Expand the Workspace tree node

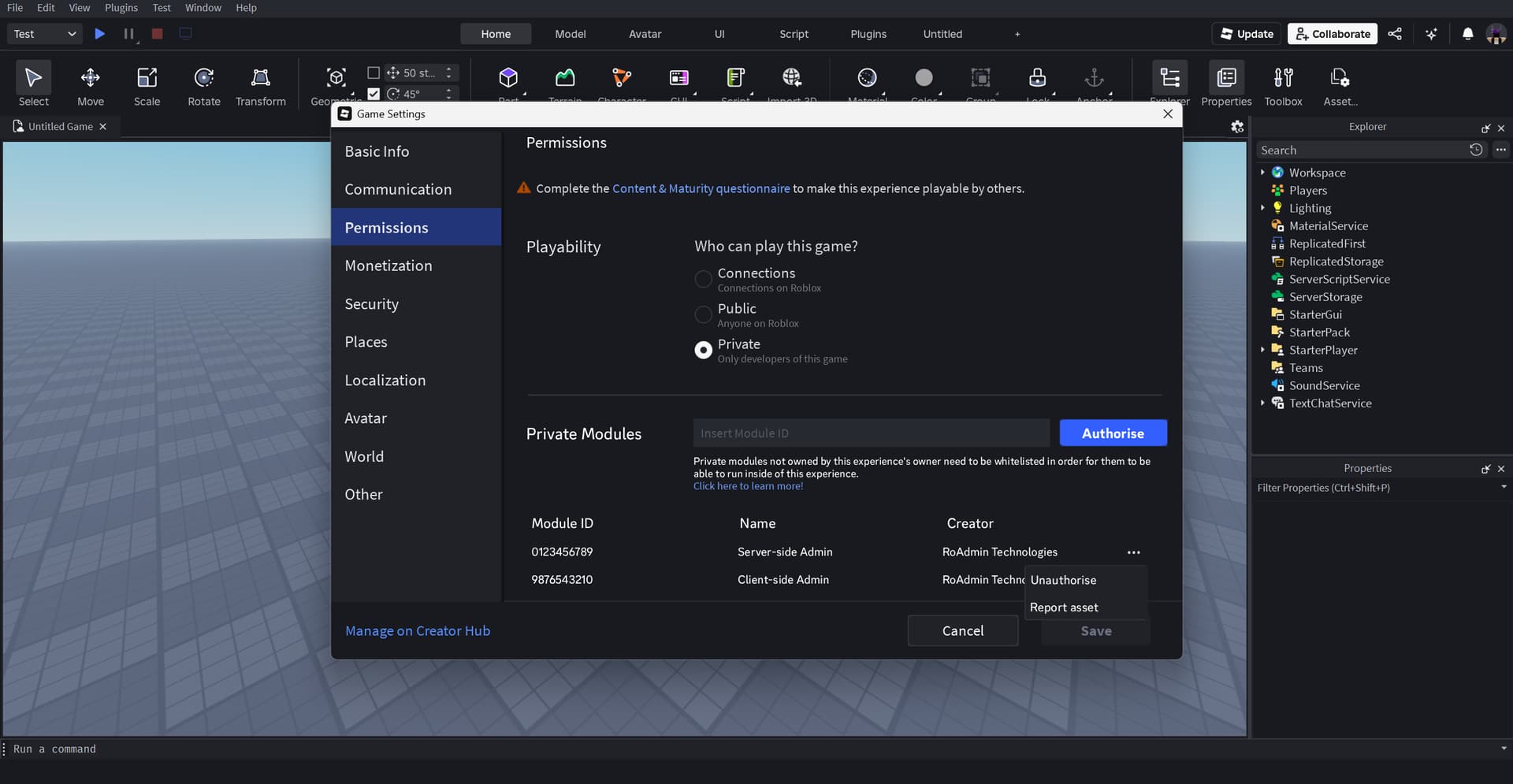[x=1262, y=173]
